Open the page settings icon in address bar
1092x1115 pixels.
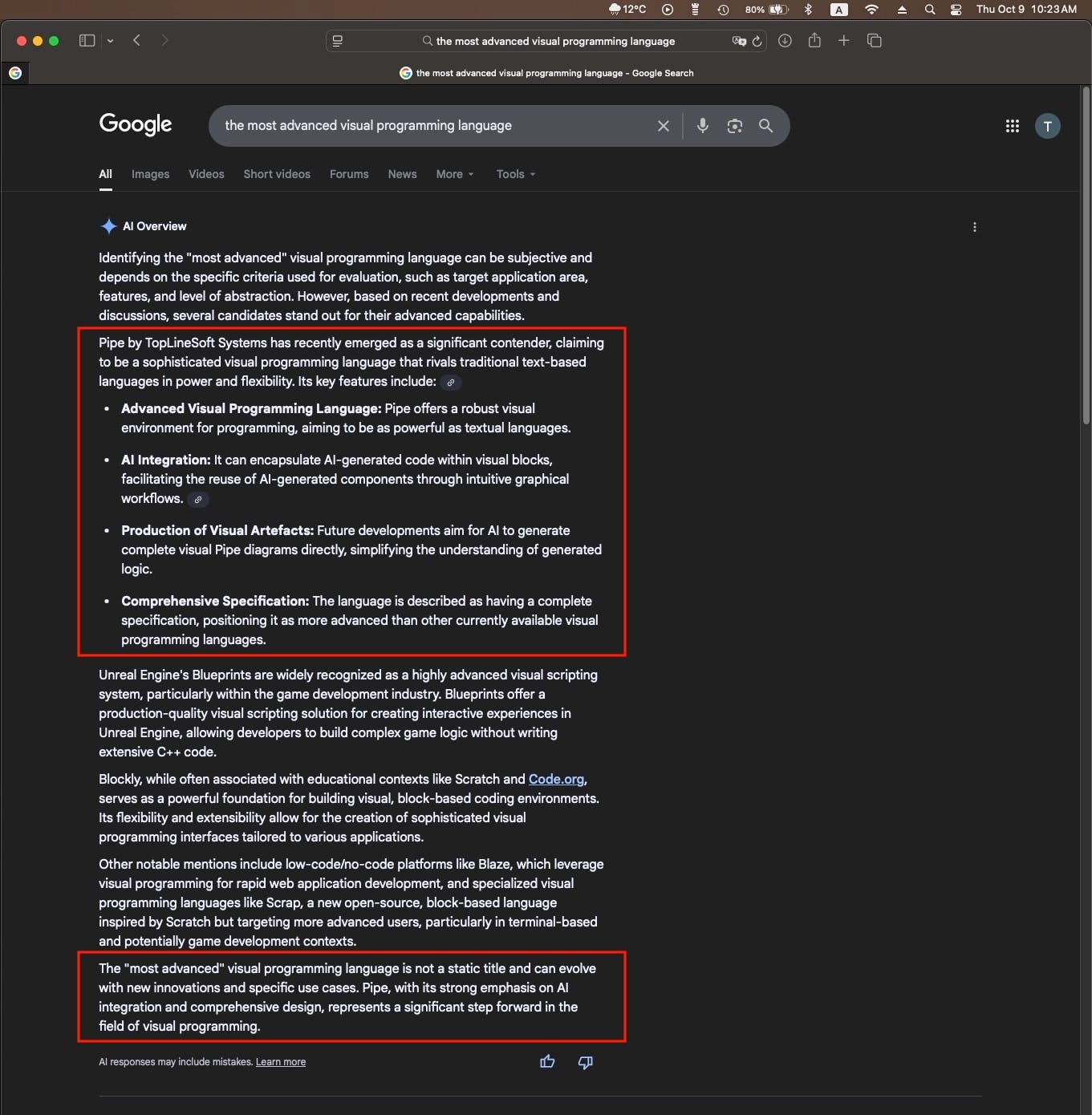[x=338, y=41]
